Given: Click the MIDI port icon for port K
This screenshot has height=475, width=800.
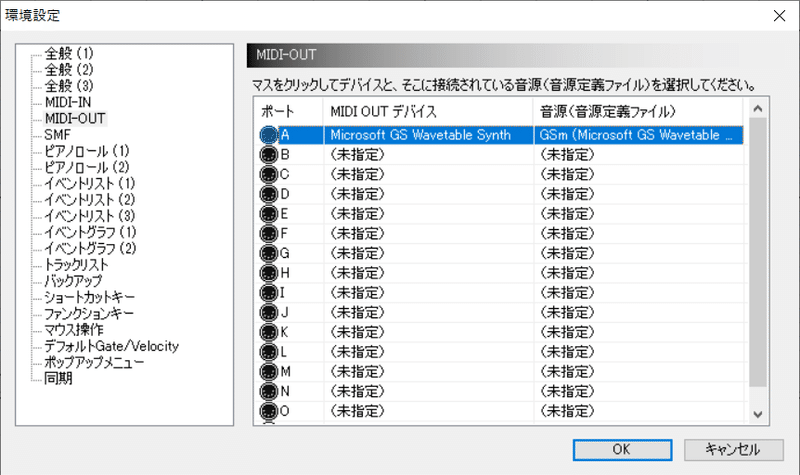Looking at the screenshot, I should [268, 333].
